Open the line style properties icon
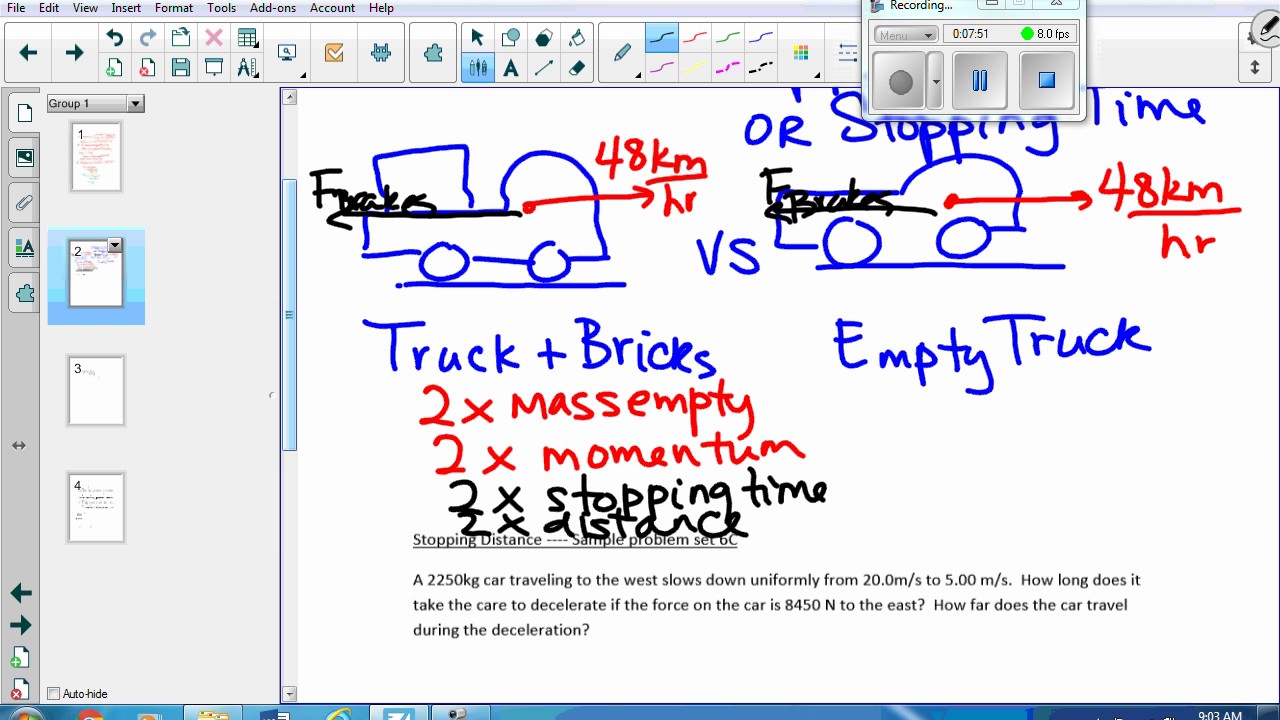Screen dimensions: 1280x720 click(849, 53)
